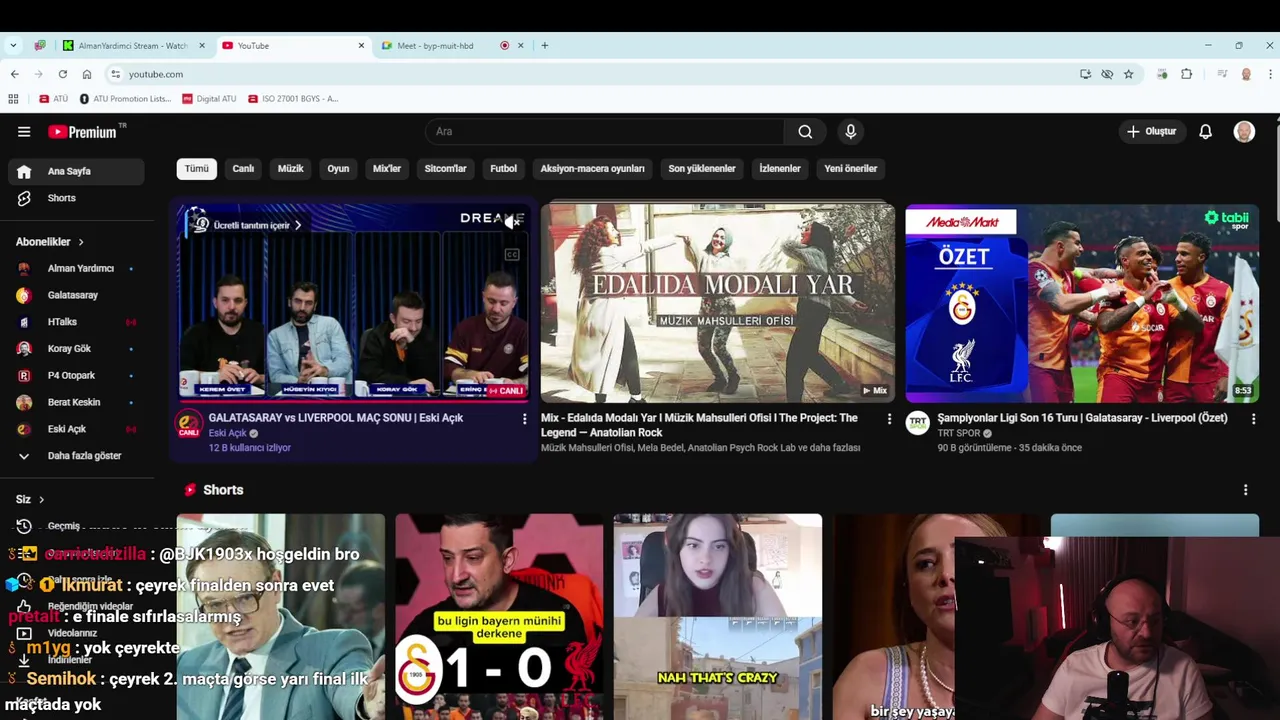The image size is (1280, 720).
Task: Open options menu for Şampiyonlar Ligi özet video
Action: pyautogui.click(x=1253, y=419)
